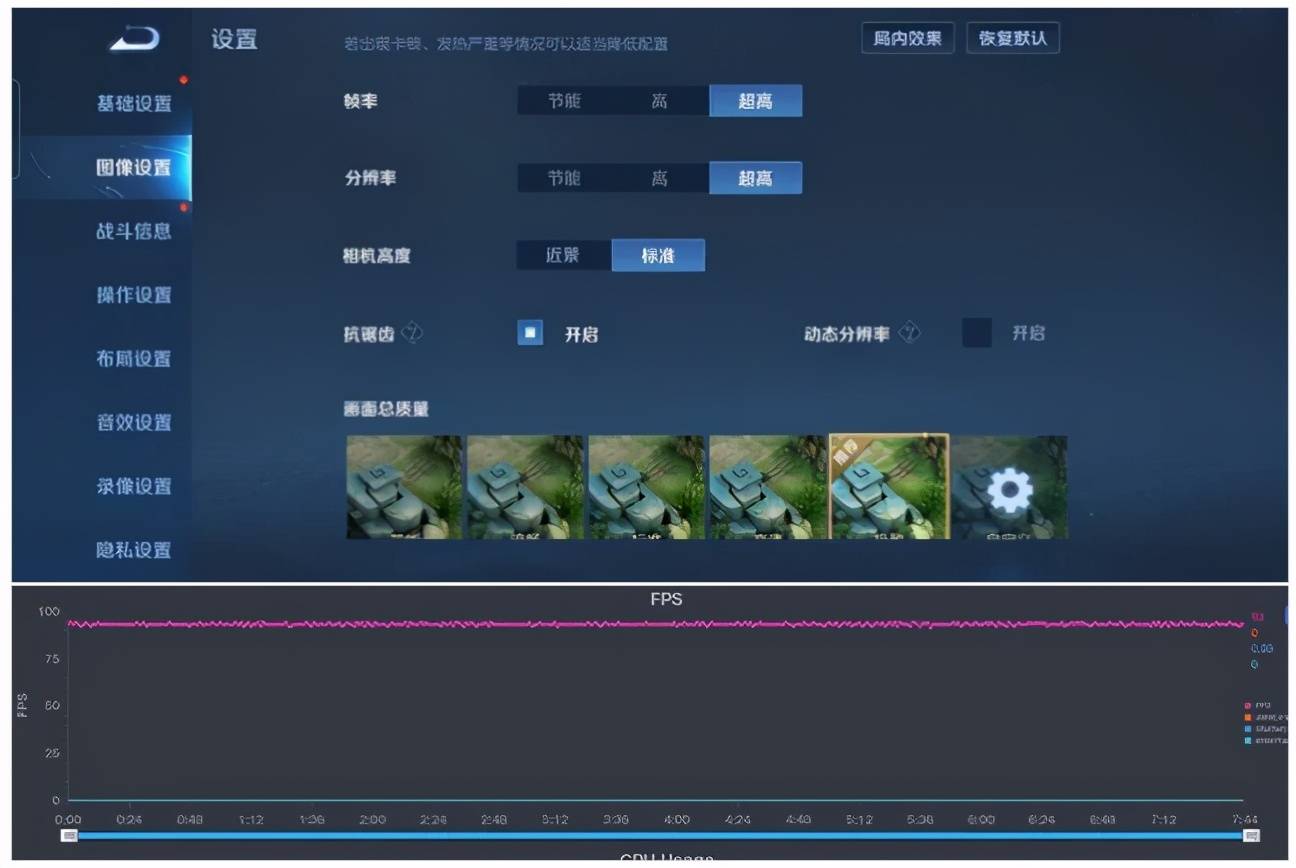This screenshot has height=868, width=1296.
Task: Click the 恢复默认 button
Action: pyautogui.click(x=1013, y=38)
